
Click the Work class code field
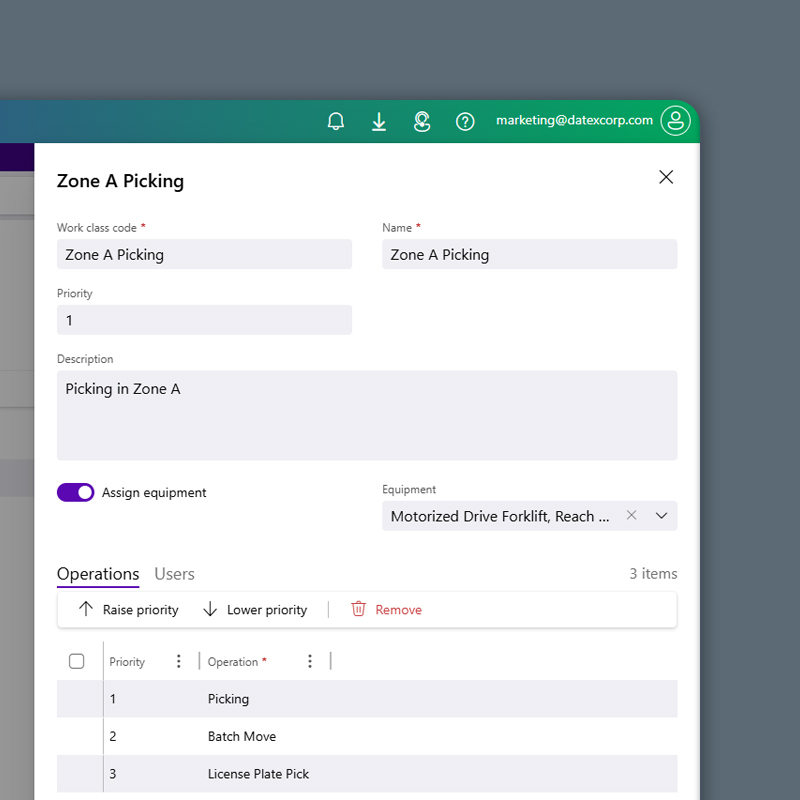[204, 254]
